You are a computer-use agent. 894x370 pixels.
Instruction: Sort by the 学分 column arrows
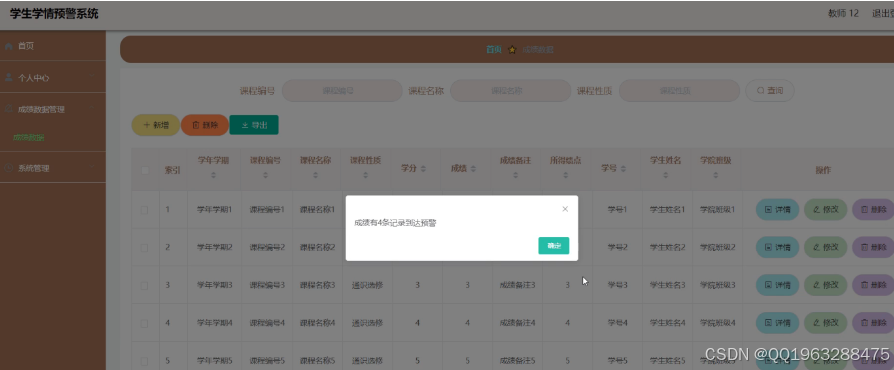click(x=423, y=169)
